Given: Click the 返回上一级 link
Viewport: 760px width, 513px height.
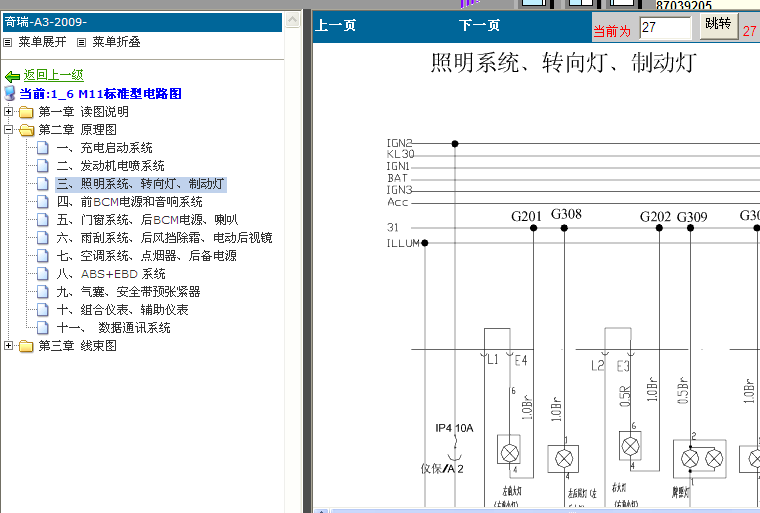Looking at the screenshot, I should click(x=53, y=75).
